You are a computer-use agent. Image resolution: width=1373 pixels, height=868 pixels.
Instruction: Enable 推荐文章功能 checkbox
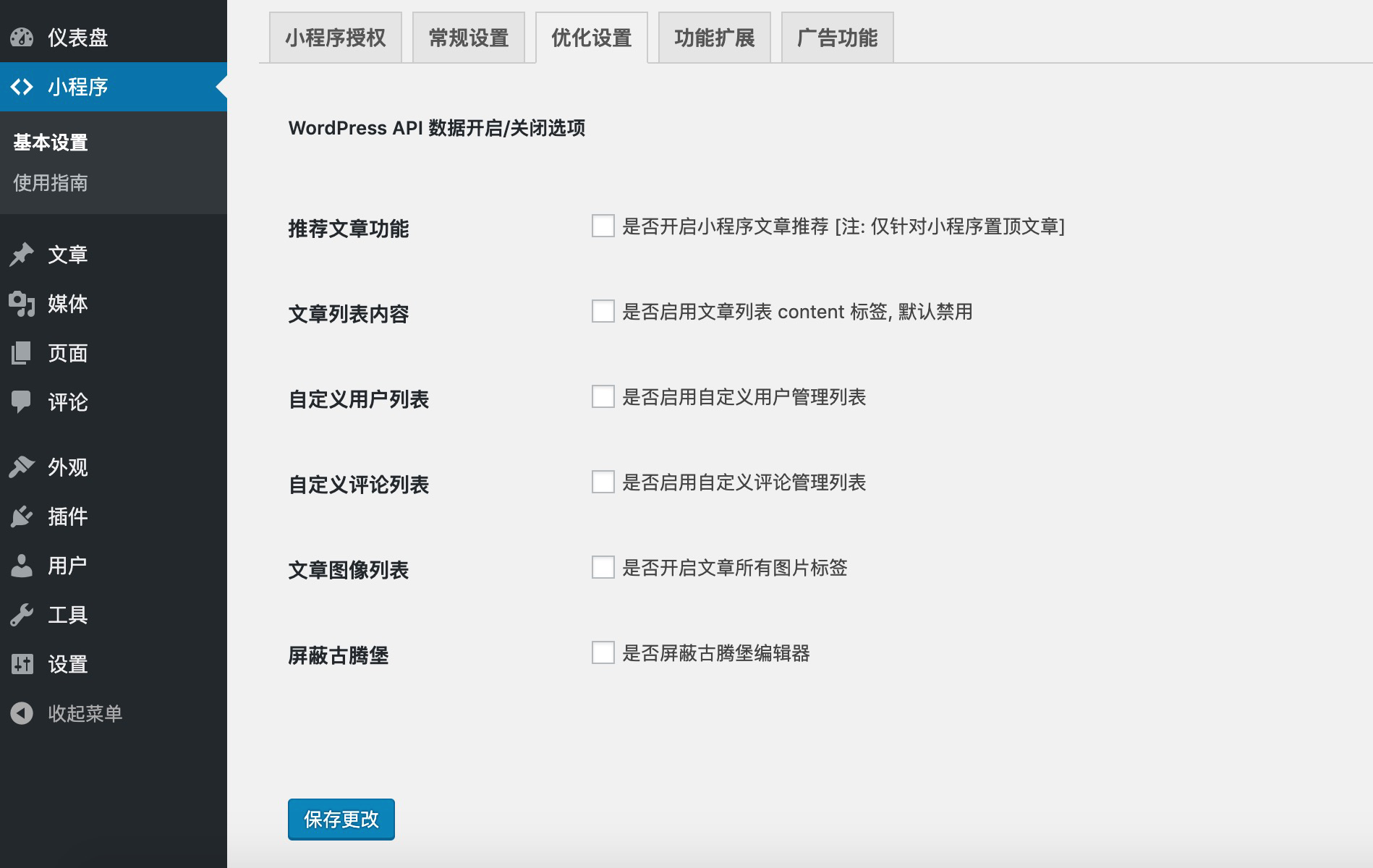tap(602, 227)
